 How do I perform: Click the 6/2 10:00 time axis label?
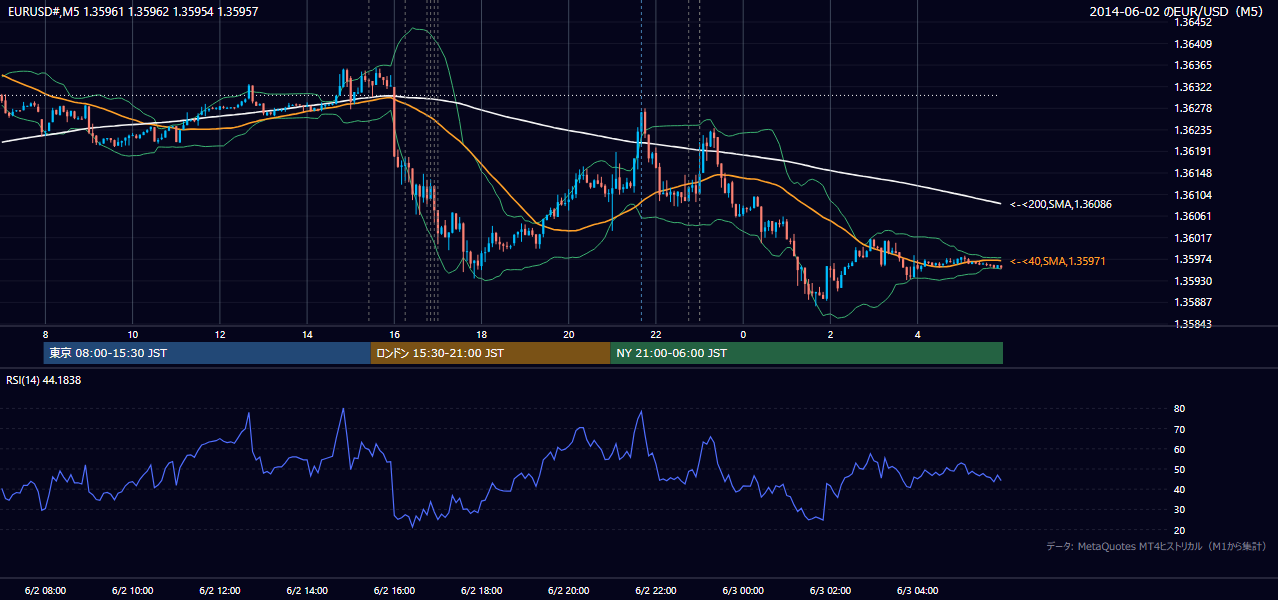pyautogui.click(x=133, y=590)
